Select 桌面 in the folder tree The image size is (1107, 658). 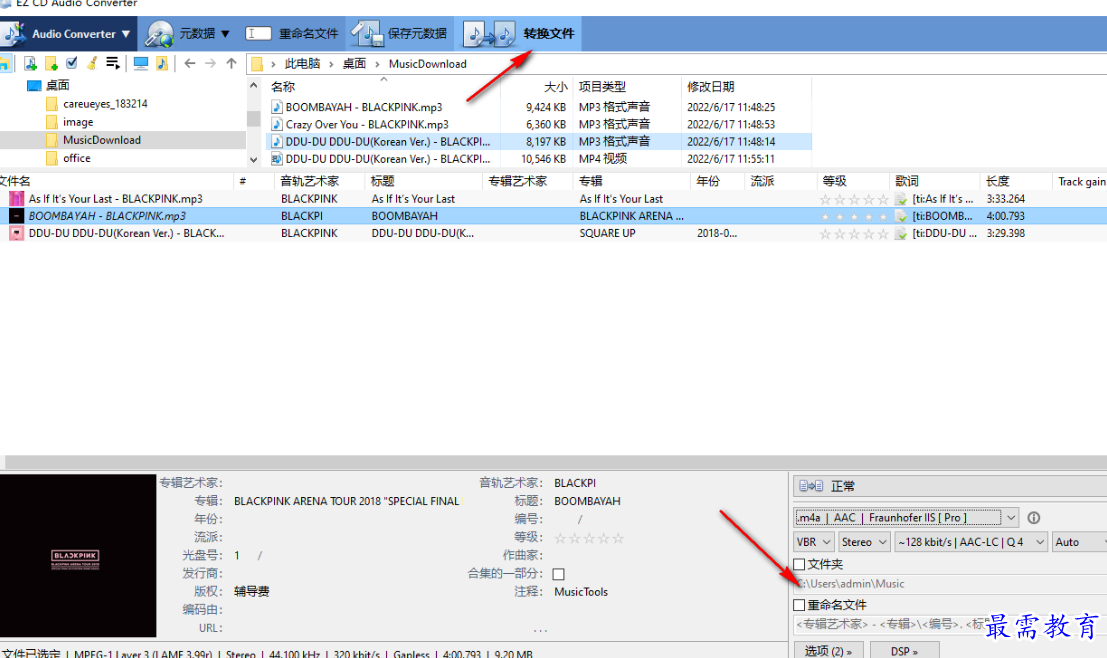point(58,85)
